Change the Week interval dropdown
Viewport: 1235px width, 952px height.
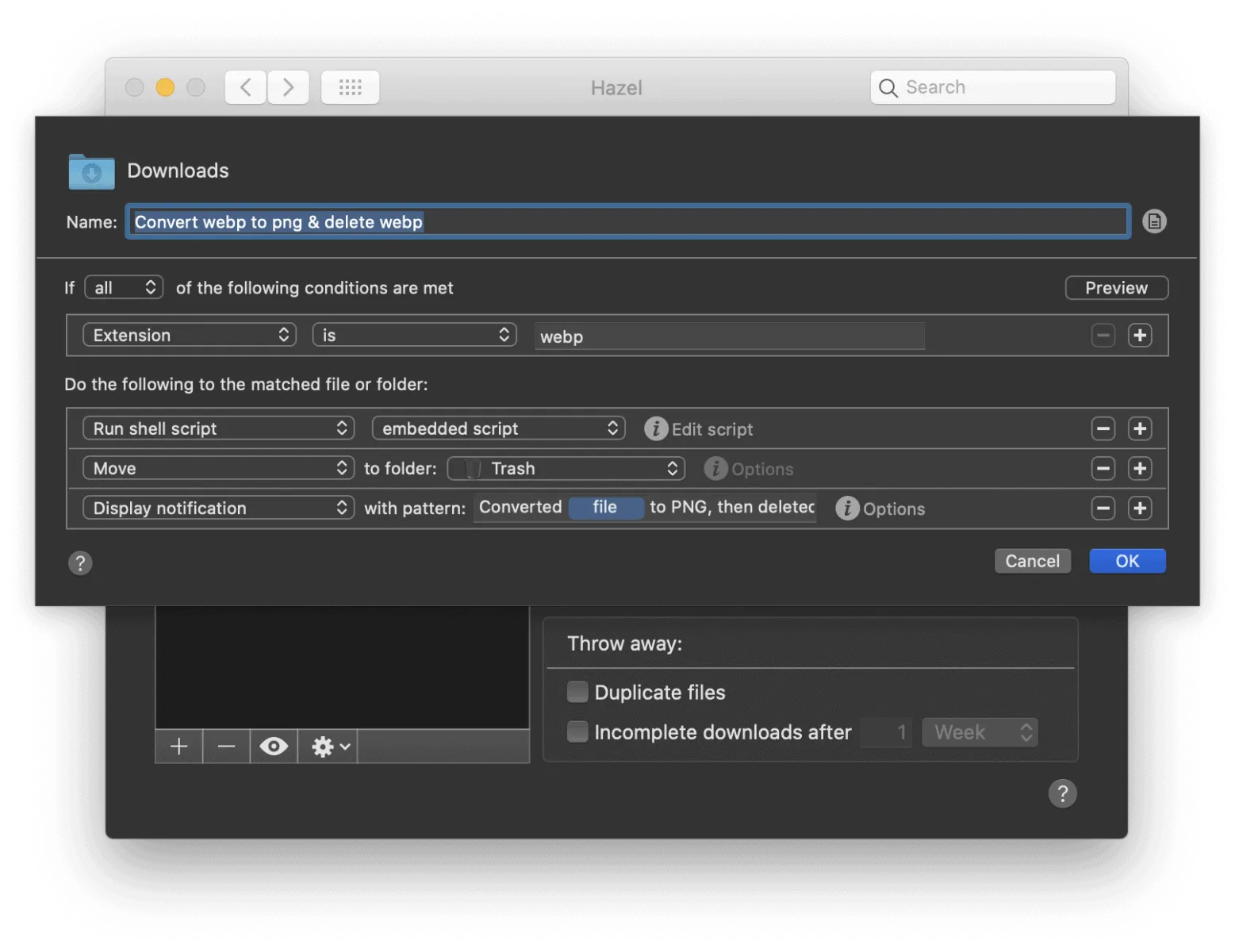pyautogui.click(x=980, y=731)
